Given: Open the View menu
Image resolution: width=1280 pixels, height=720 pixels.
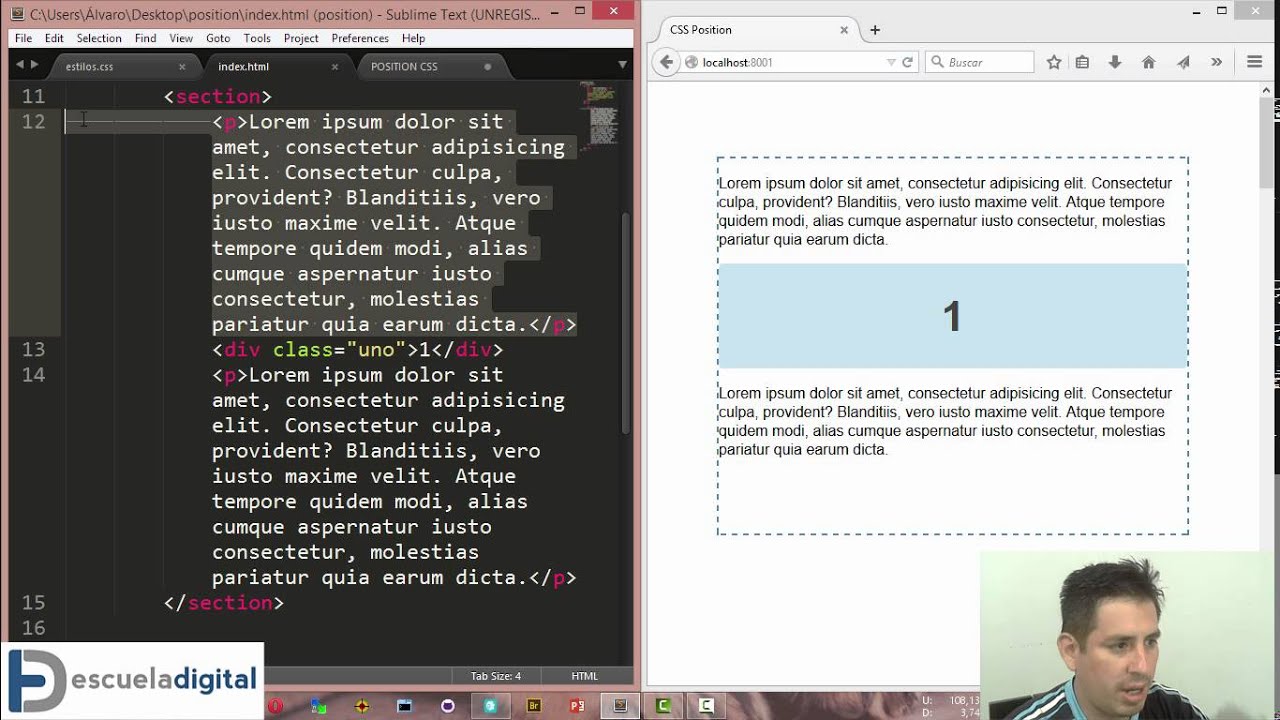Looking at the screenshot, I should click(181, 38).
